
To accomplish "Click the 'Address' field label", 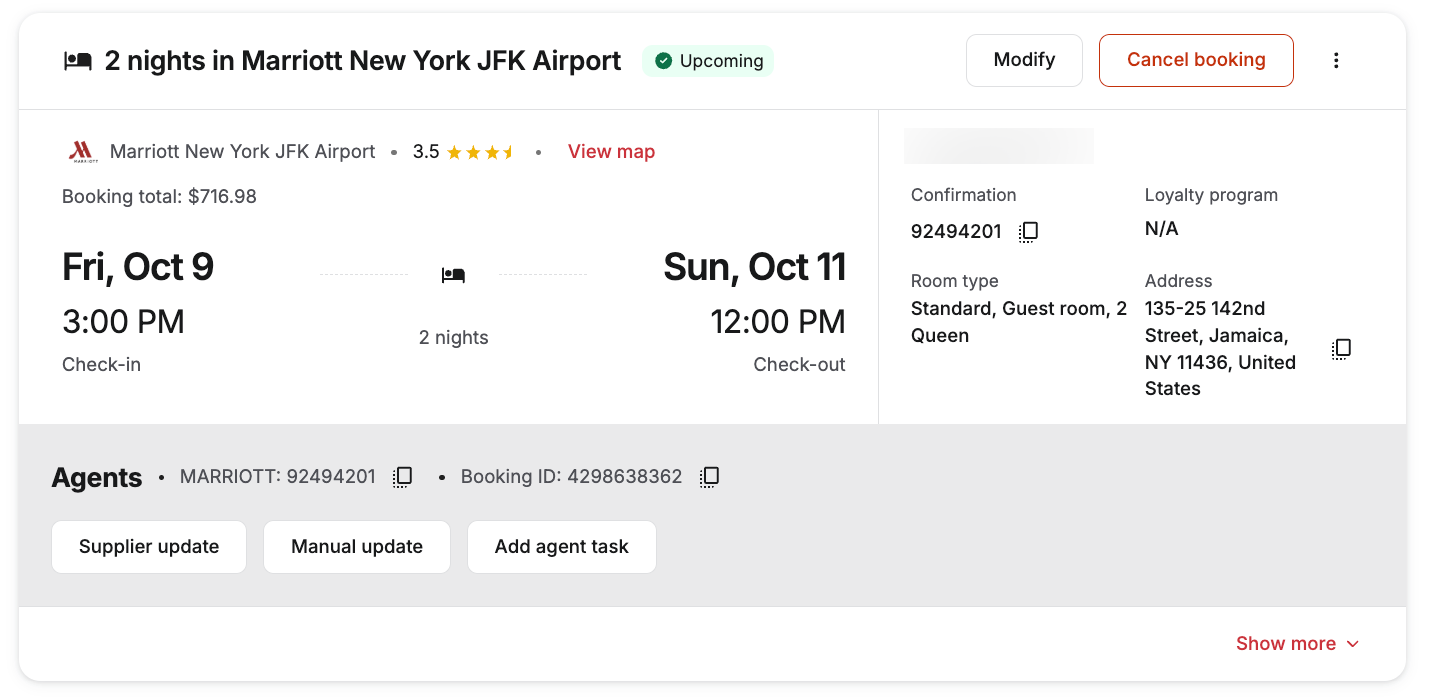I will pyautogui.click(x=1178, y=281).
